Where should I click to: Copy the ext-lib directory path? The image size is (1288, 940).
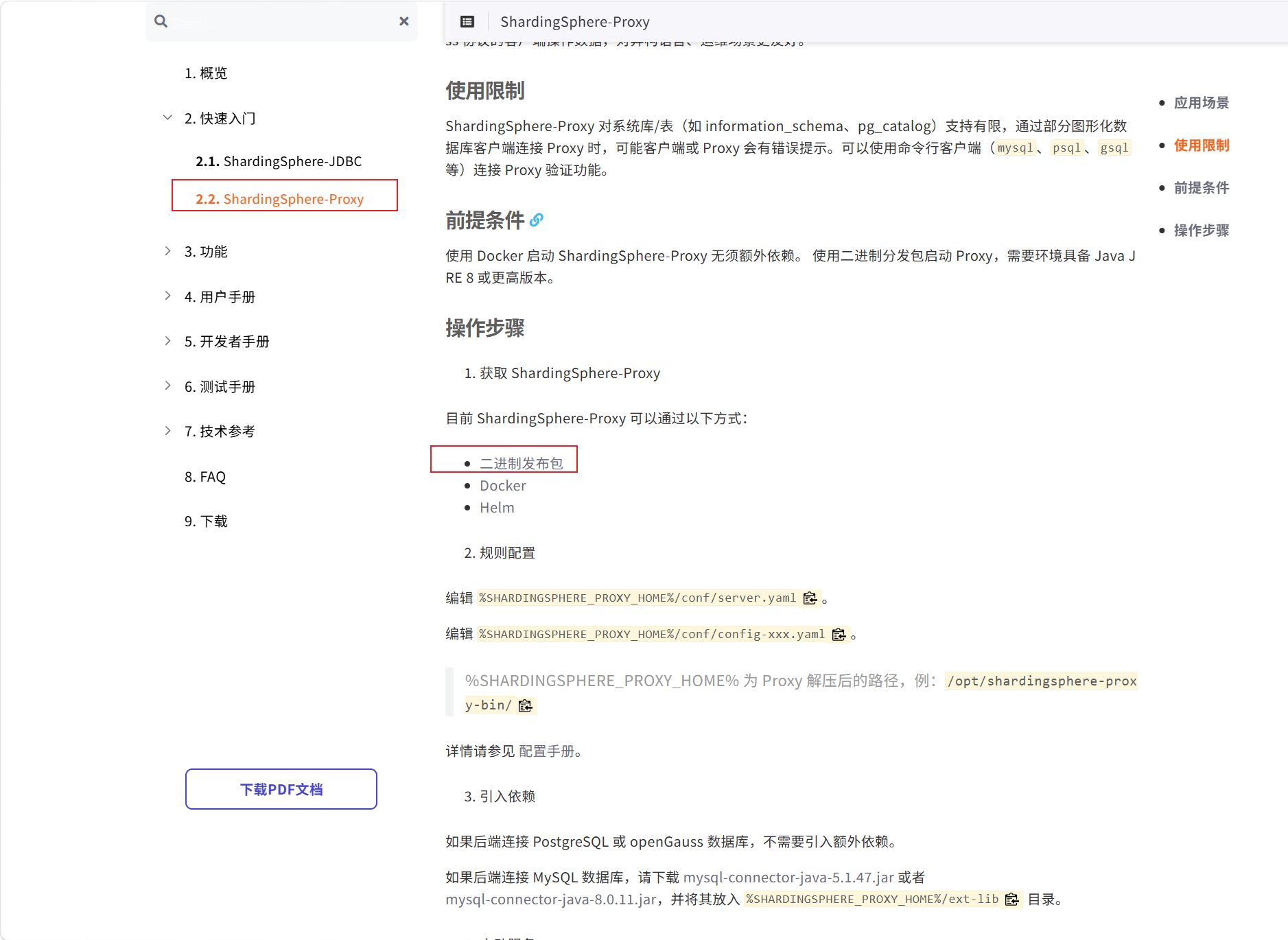[x=1012, y=900]
